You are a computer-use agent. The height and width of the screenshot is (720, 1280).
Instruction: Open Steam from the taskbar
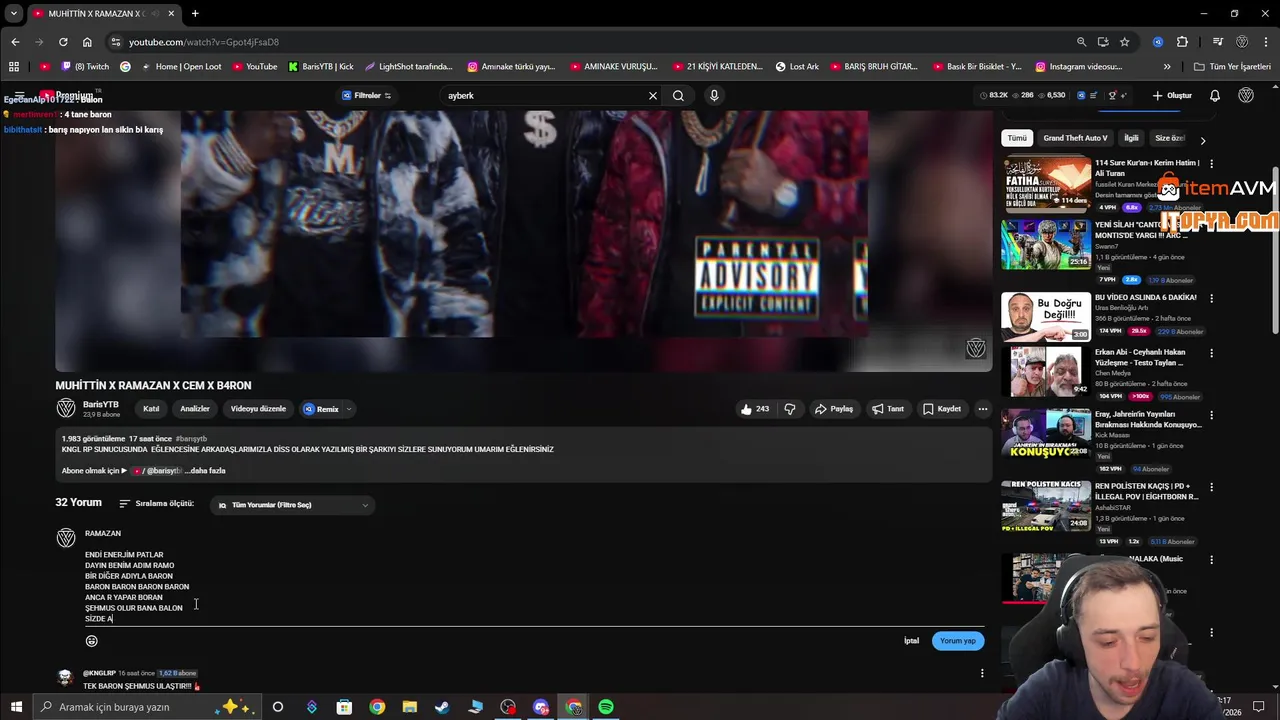pos(442,707)
